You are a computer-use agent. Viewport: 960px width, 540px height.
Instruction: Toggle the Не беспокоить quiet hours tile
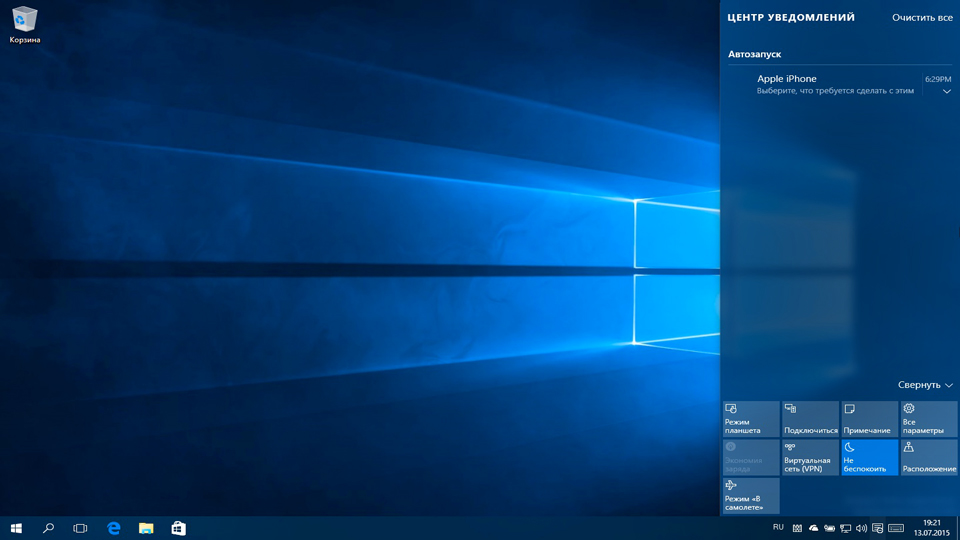869,457
